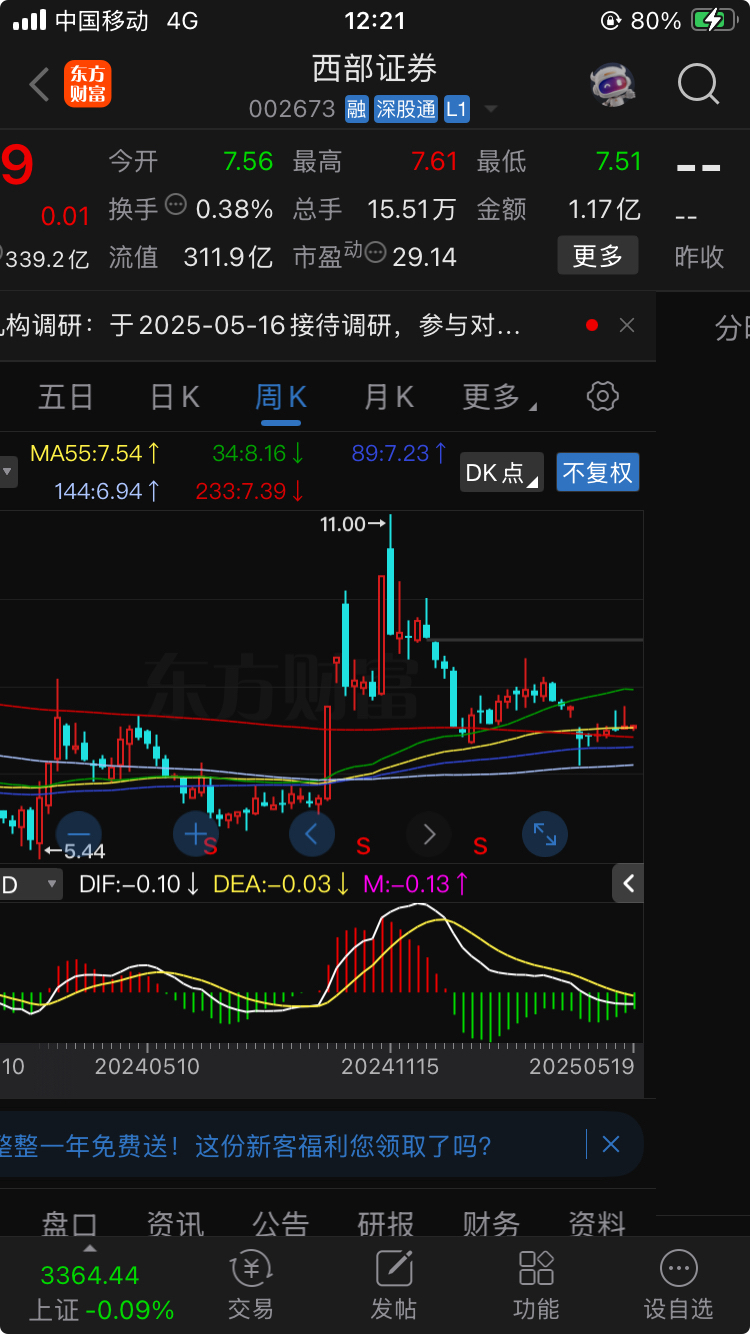The image size is (750, 1334).
Task: Tap the 更多 quote details button
Action: (x=597, y=256)
